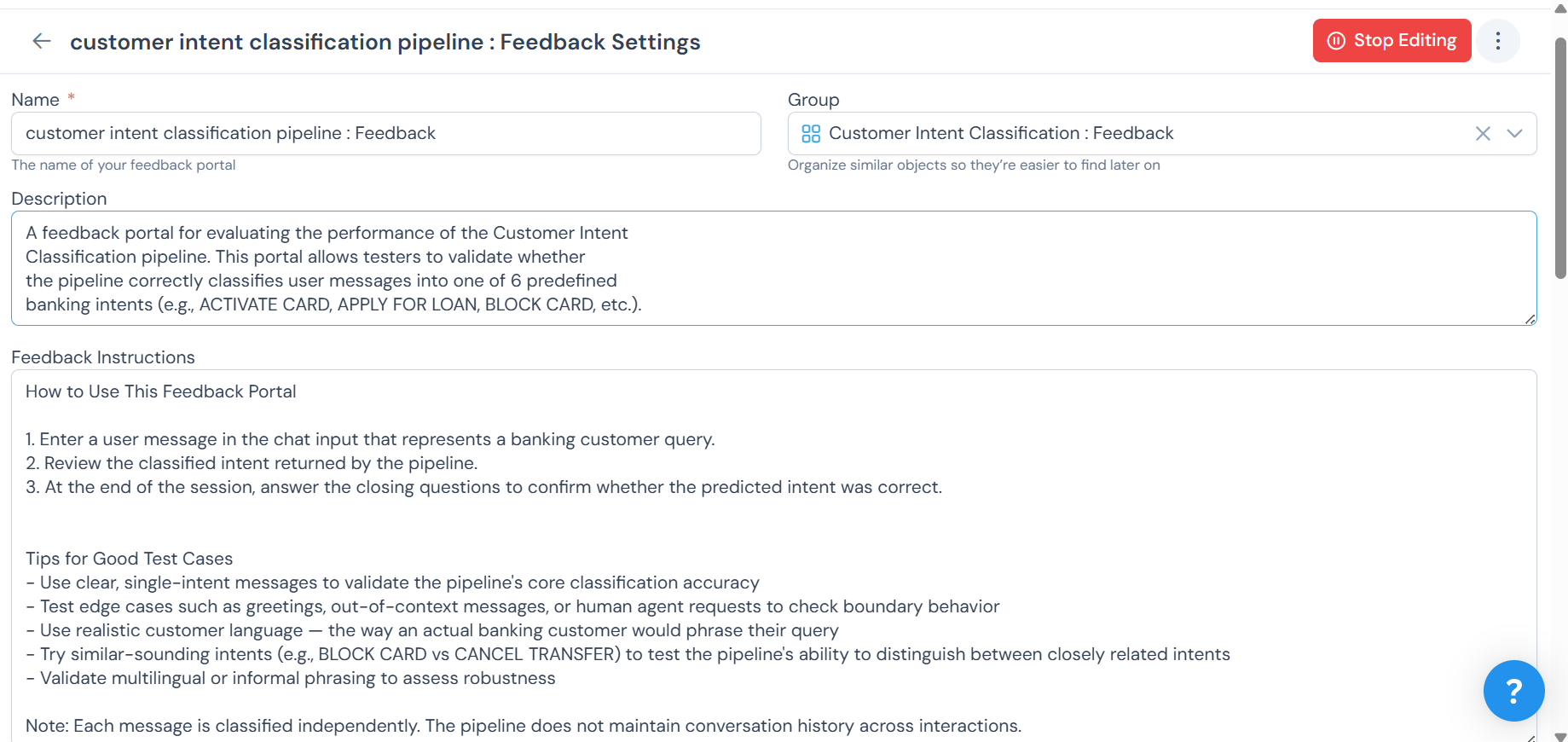Click the page vertical scrollbar thumb

coord(1560,158)
